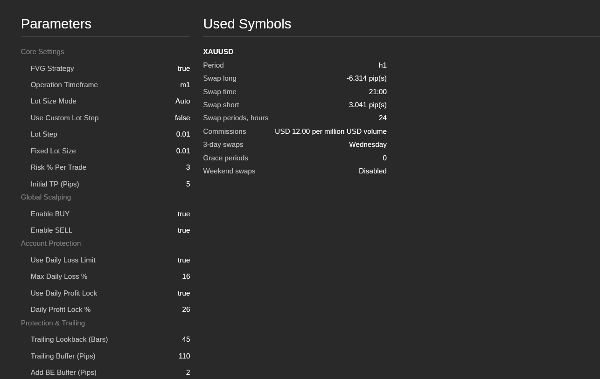Select the Commissions row value

pyautogui.click(x=331, y=131)
